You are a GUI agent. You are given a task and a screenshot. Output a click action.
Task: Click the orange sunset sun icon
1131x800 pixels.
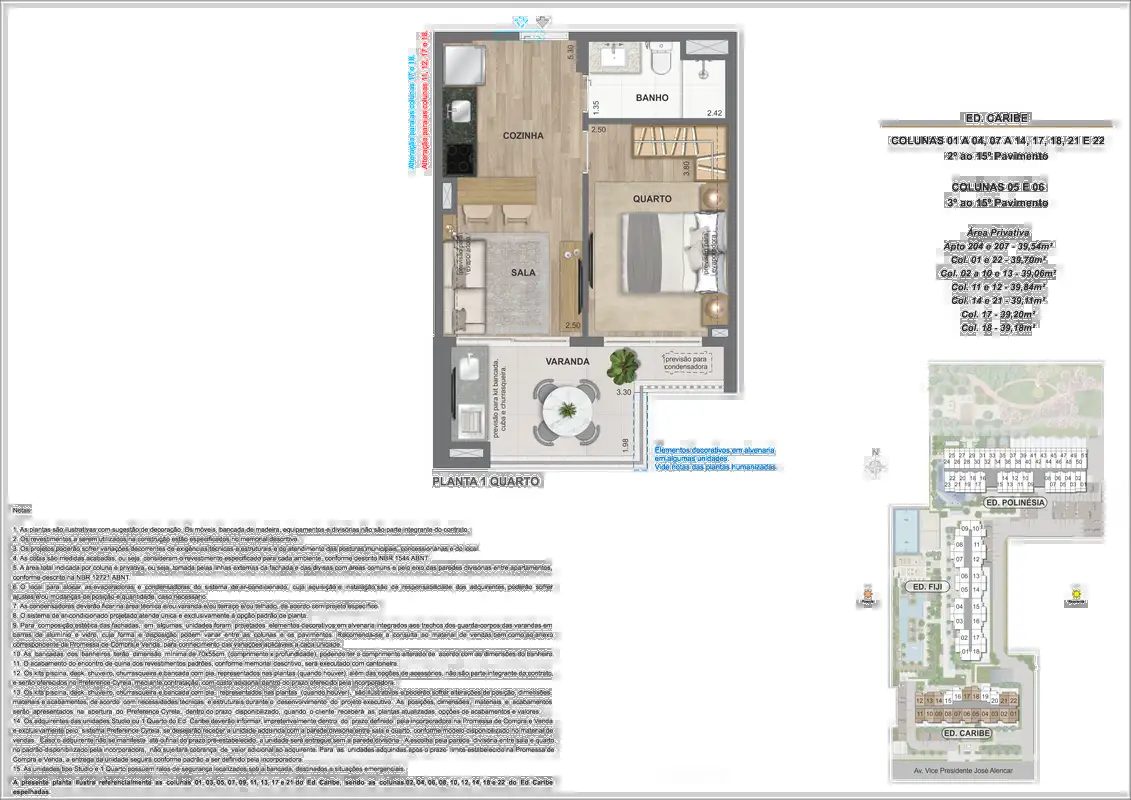(x=868, y=595)
